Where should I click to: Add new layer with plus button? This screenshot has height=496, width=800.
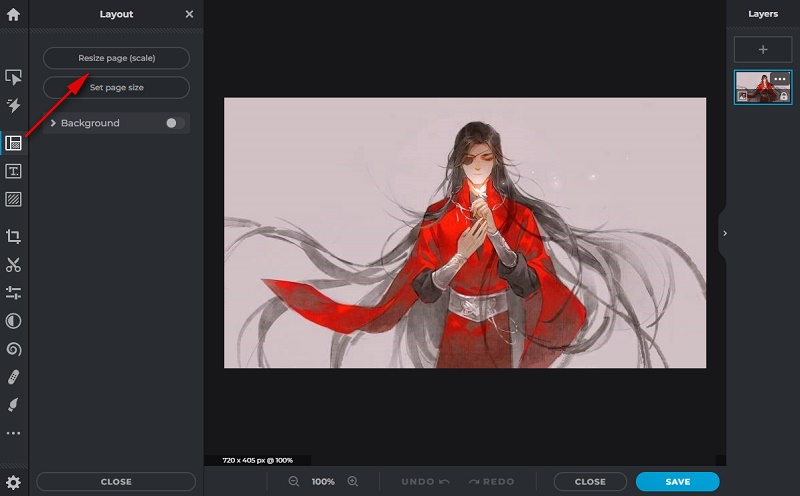click(x=763, y=49)
